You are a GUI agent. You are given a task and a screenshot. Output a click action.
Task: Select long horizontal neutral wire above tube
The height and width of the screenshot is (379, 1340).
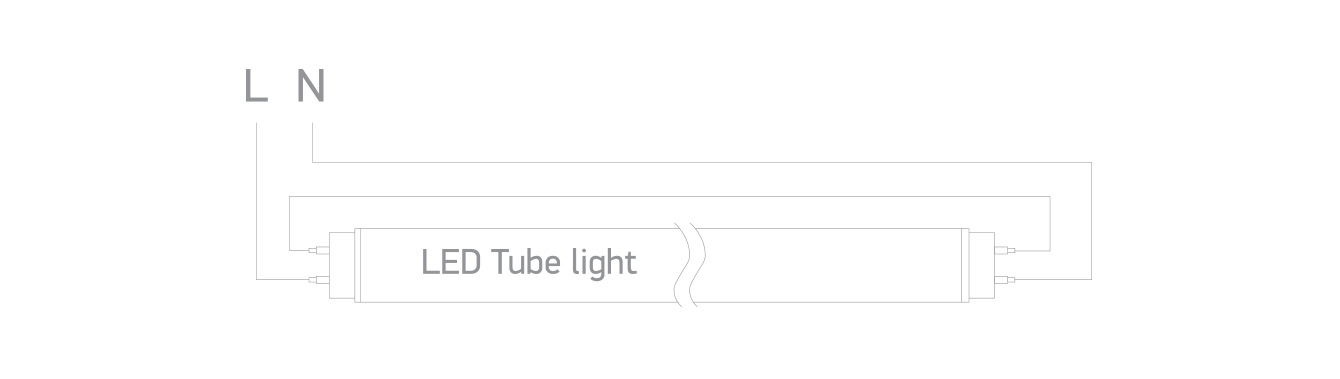702,162
